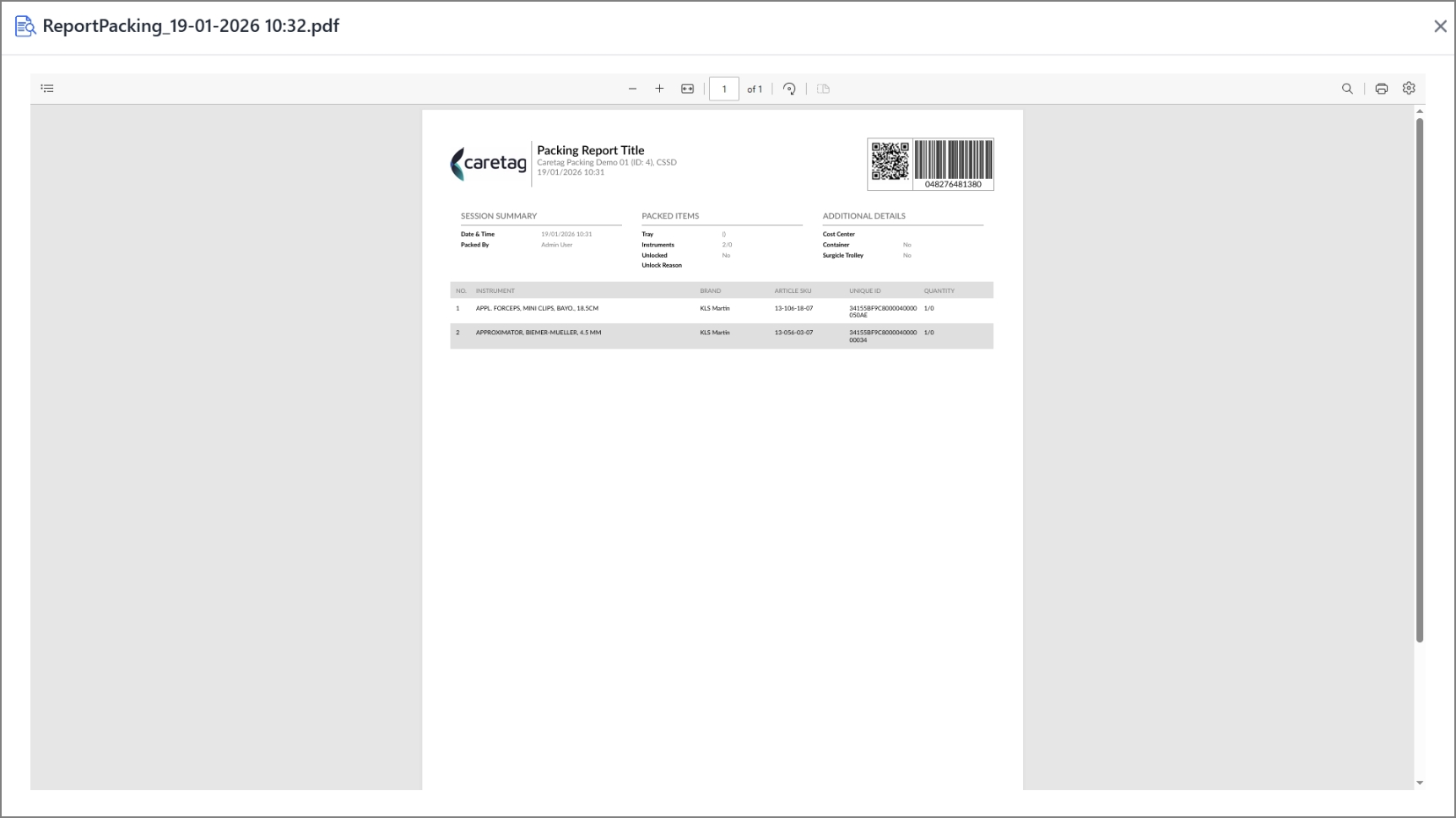
Task: Open the viewer settings gear
Action: coord(1409,88)
